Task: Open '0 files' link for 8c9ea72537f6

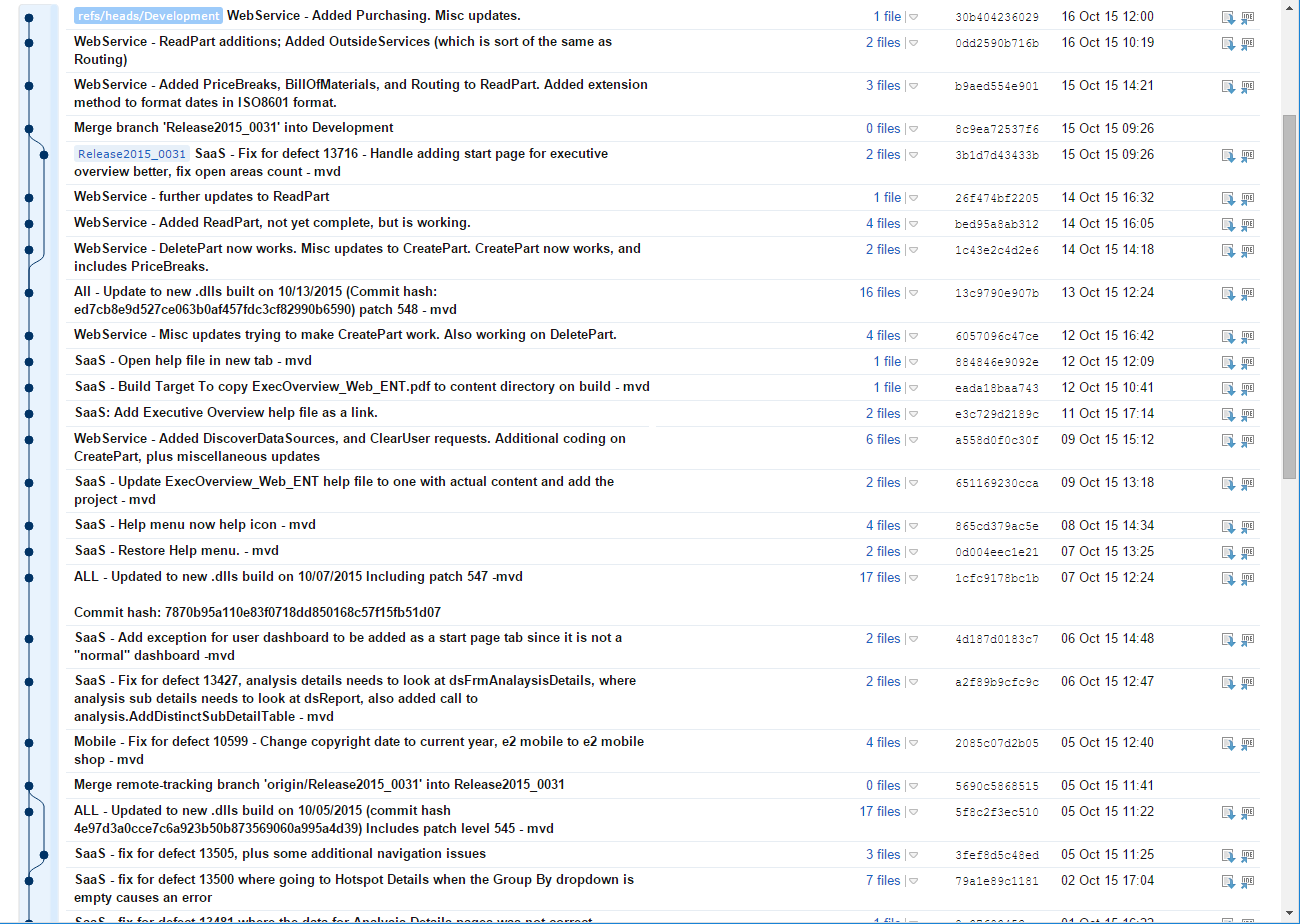Action: (x=883, y=128)
